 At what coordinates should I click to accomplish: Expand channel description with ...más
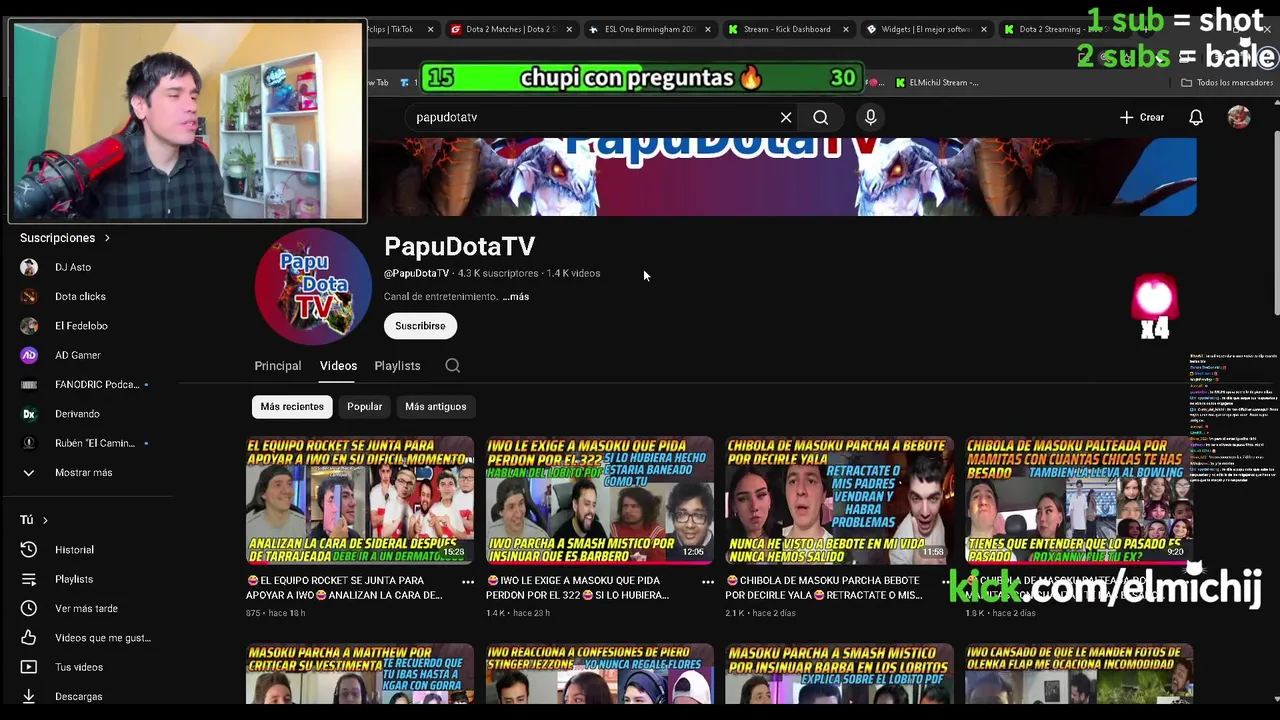[x=516, y=297]
